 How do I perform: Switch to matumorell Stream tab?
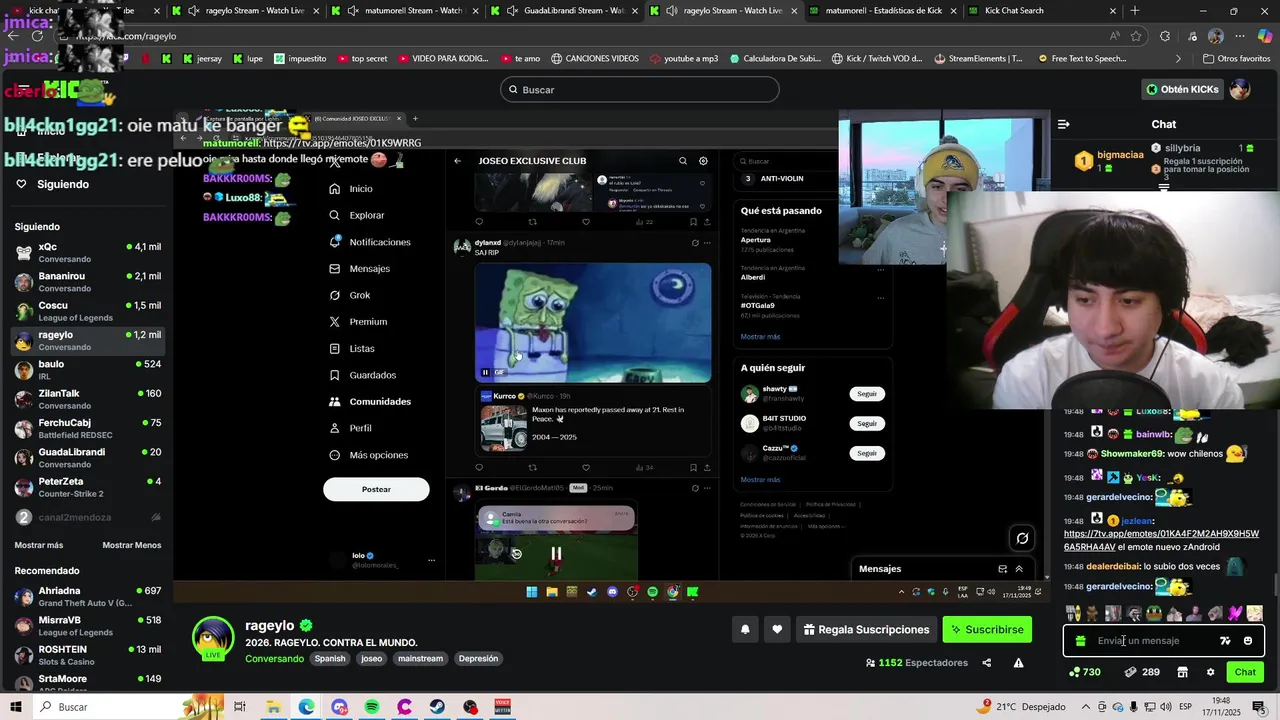405,11
